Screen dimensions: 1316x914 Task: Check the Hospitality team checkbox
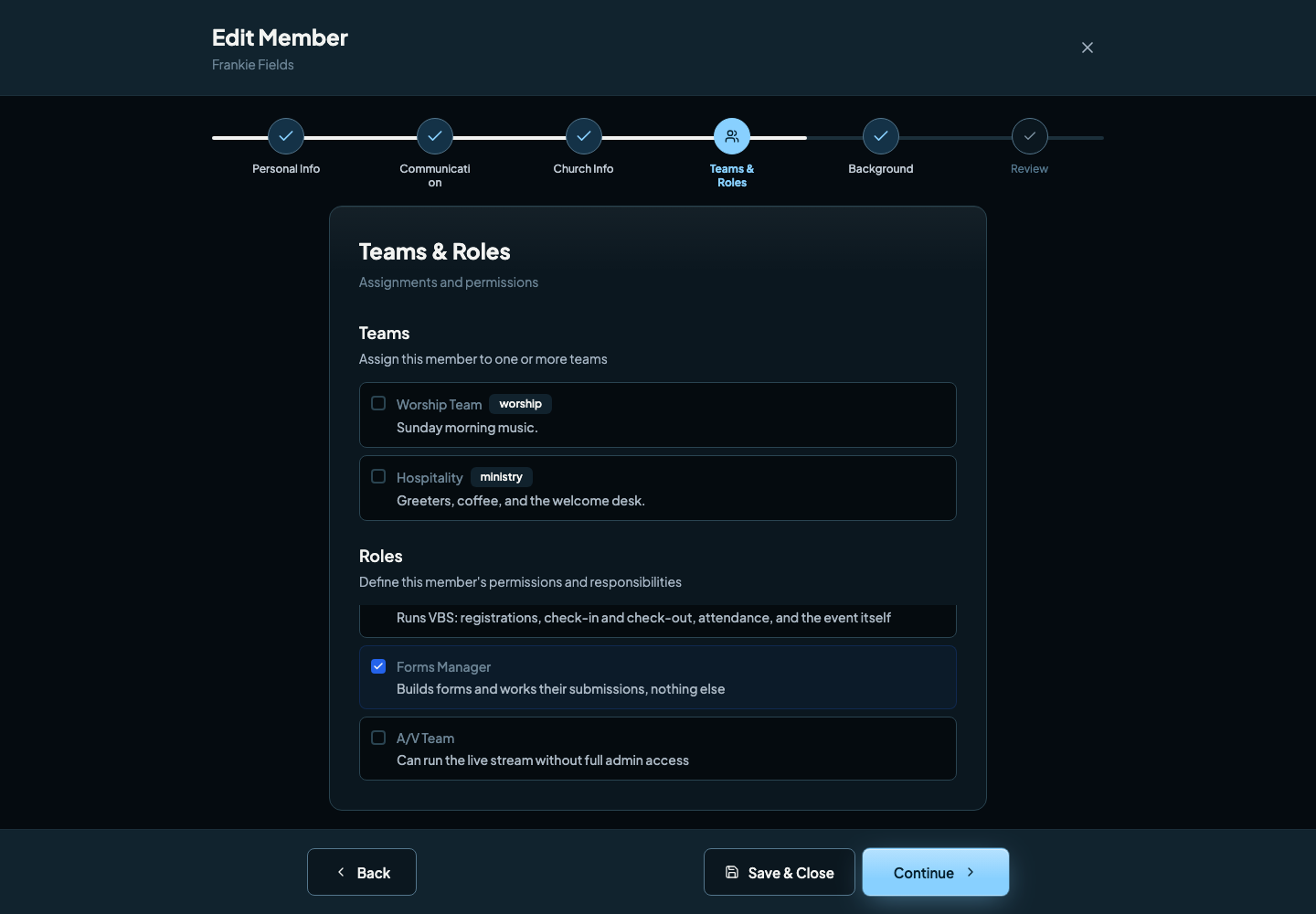pos(378,476)
